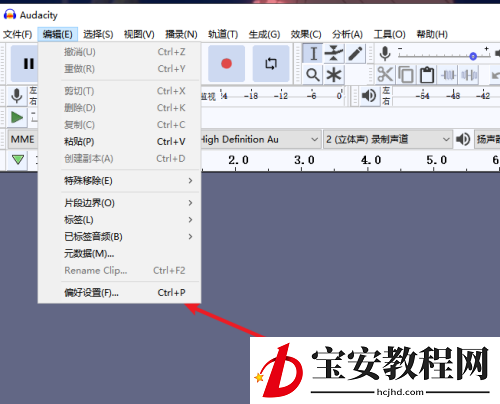
Task: Expand the 已标签音频(B) submenu
Action: click(120, 237)
